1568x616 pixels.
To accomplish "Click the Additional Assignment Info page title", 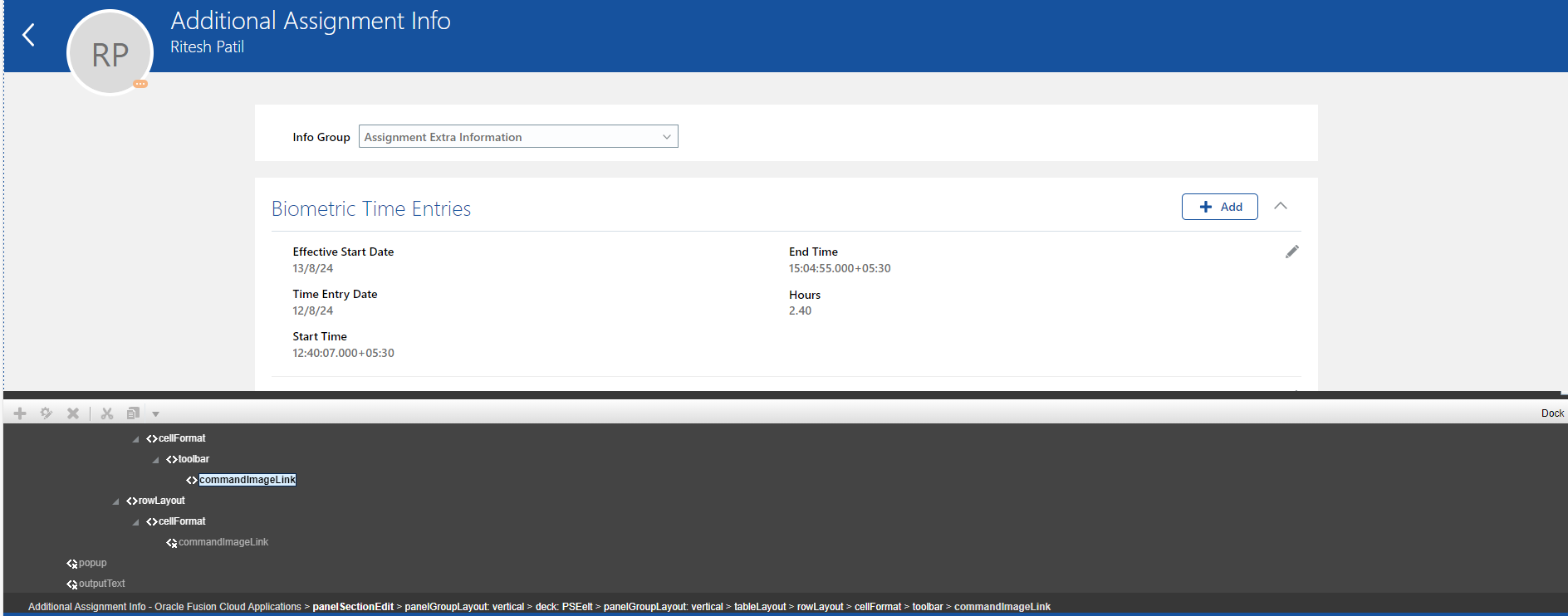I will coord(311,21).
